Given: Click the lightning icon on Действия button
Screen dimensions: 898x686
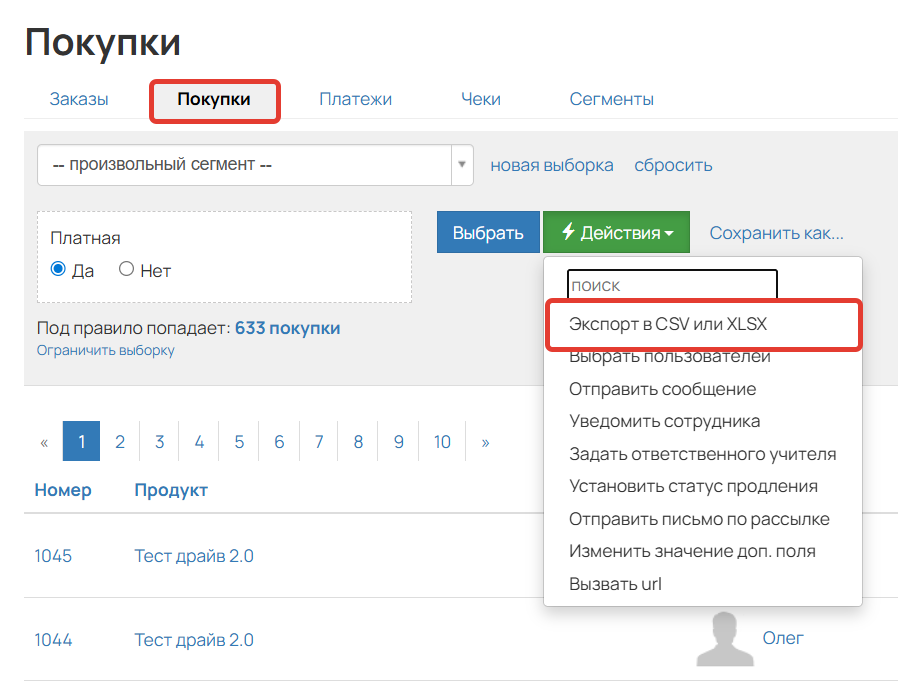Looking at the screenshot, I should [x=570, y=231].
